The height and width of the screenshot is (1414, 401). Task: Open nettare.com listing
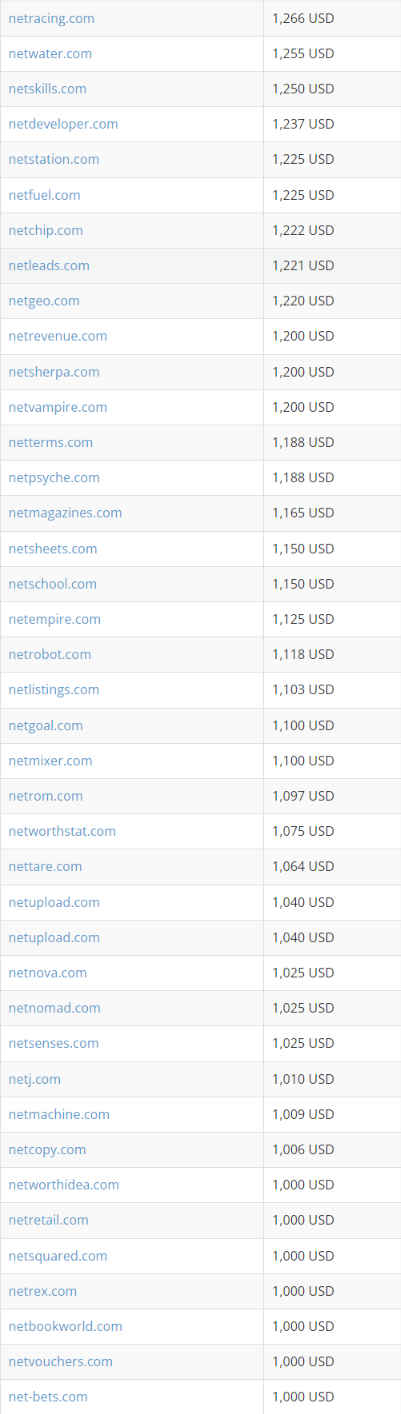click(x=45, y=866)
